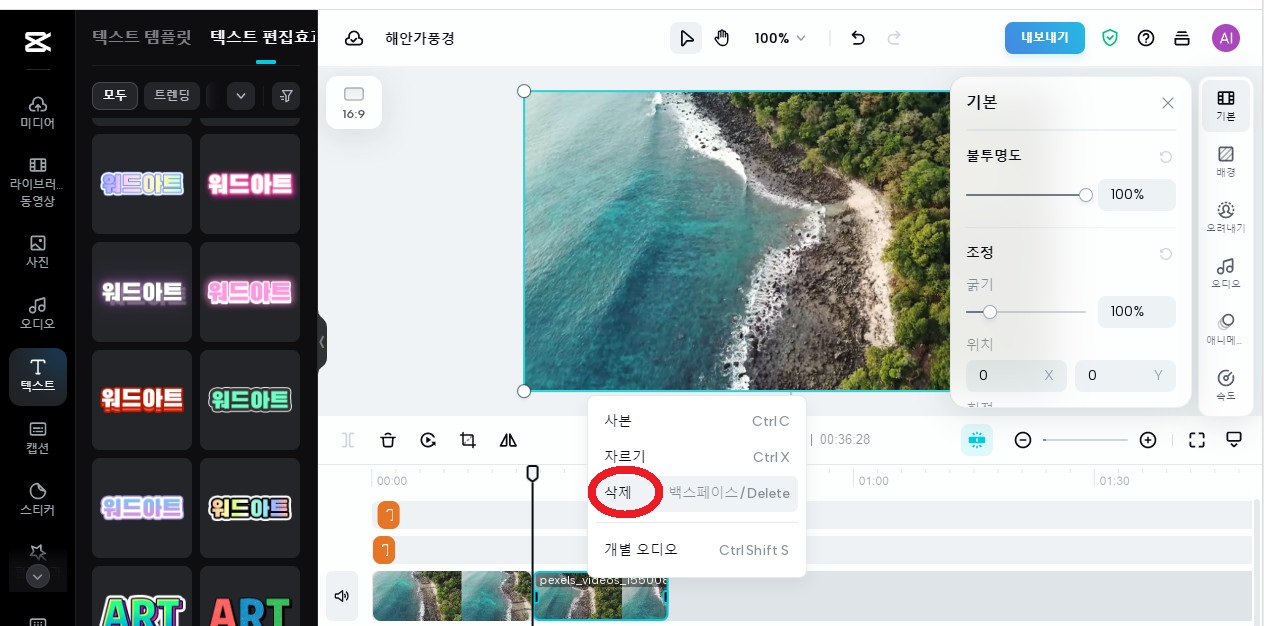Viewport: 1264px width, 626px height.
Task: Select the 모두 filter chip
Action: [x=115, y=96]
